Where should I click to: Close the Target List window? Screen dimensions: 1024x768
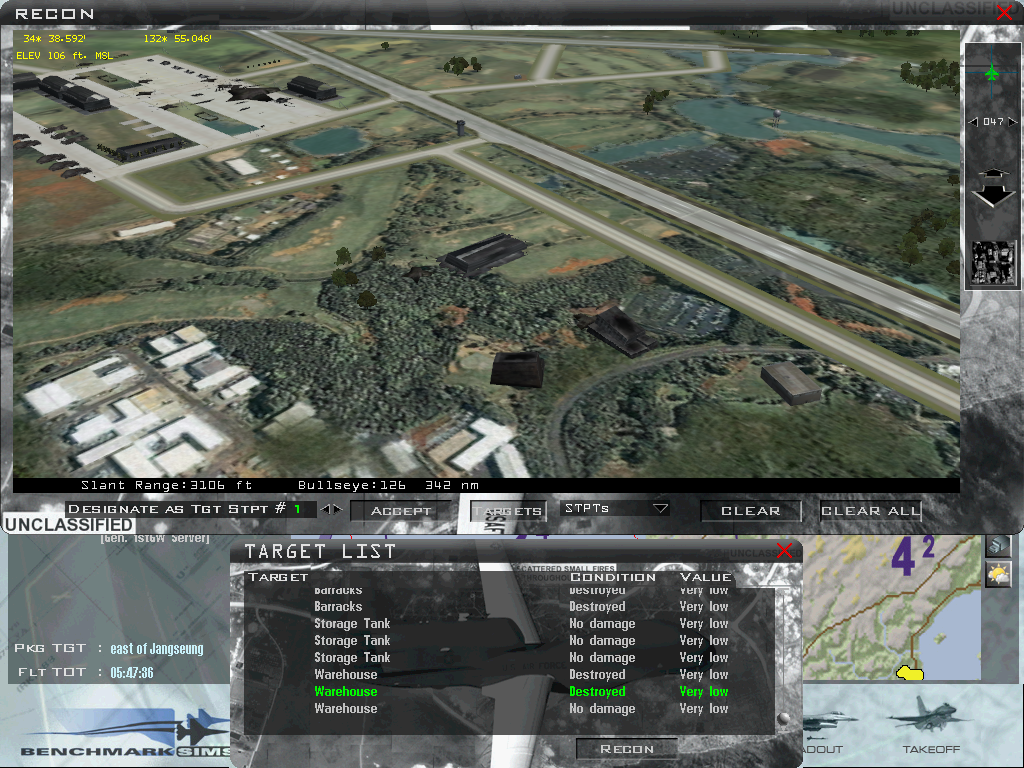(785, 551)
